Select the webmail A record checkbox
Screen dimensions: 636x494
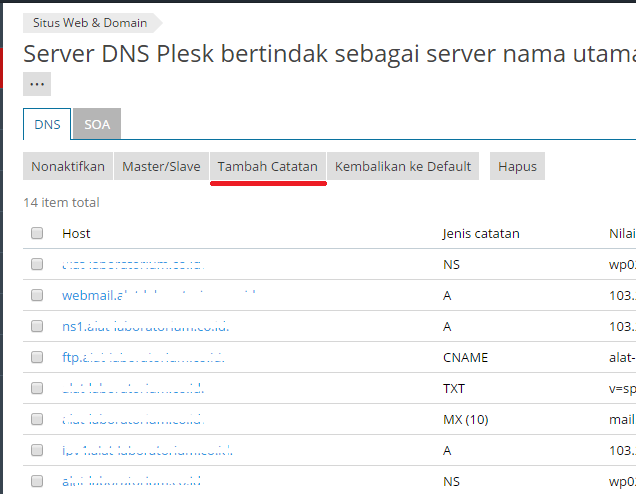click(37, 295)
